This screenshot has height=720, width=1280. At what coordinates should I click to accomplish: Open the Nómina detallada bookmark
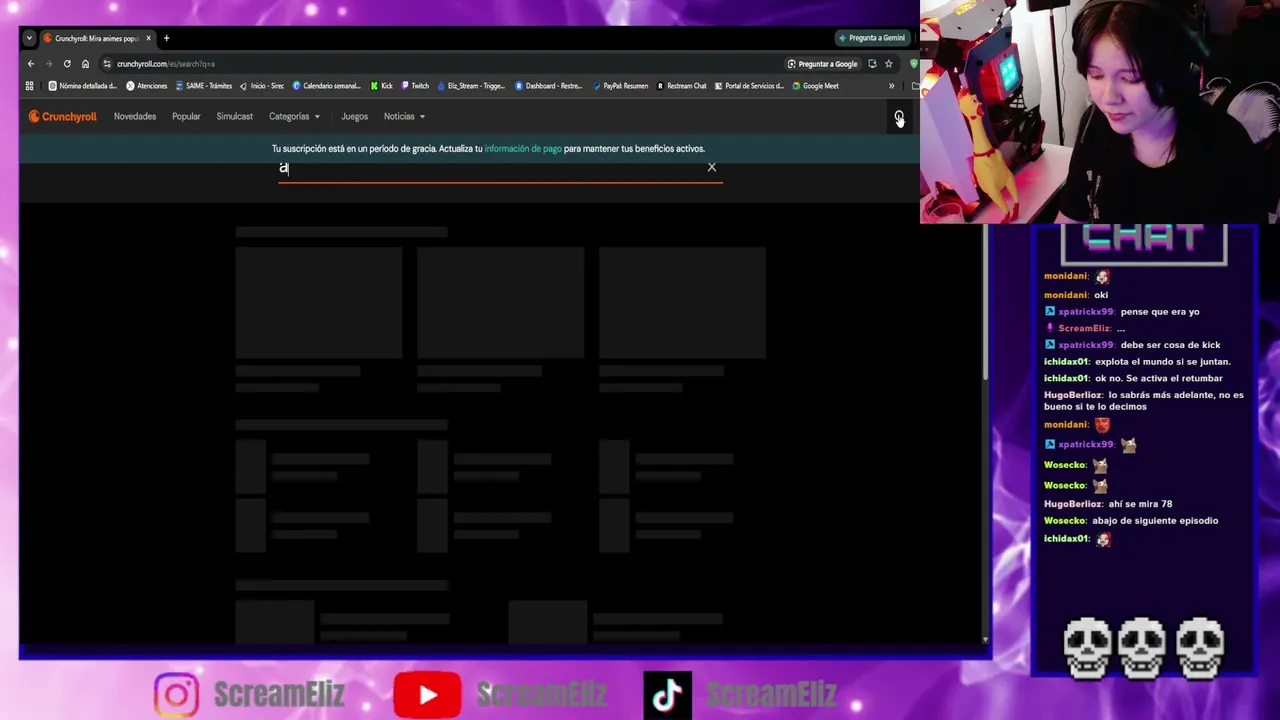click(83, 86)
